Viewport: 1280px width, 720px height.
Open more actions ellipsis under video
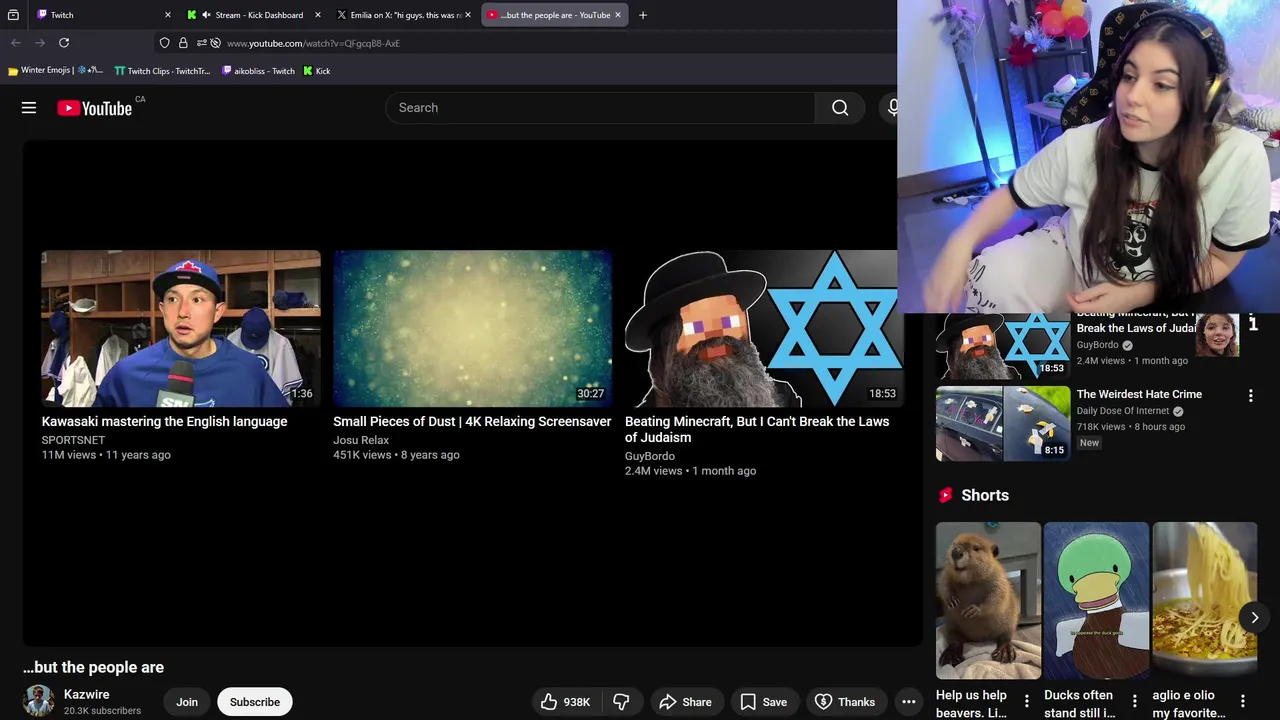click(909, 702)
